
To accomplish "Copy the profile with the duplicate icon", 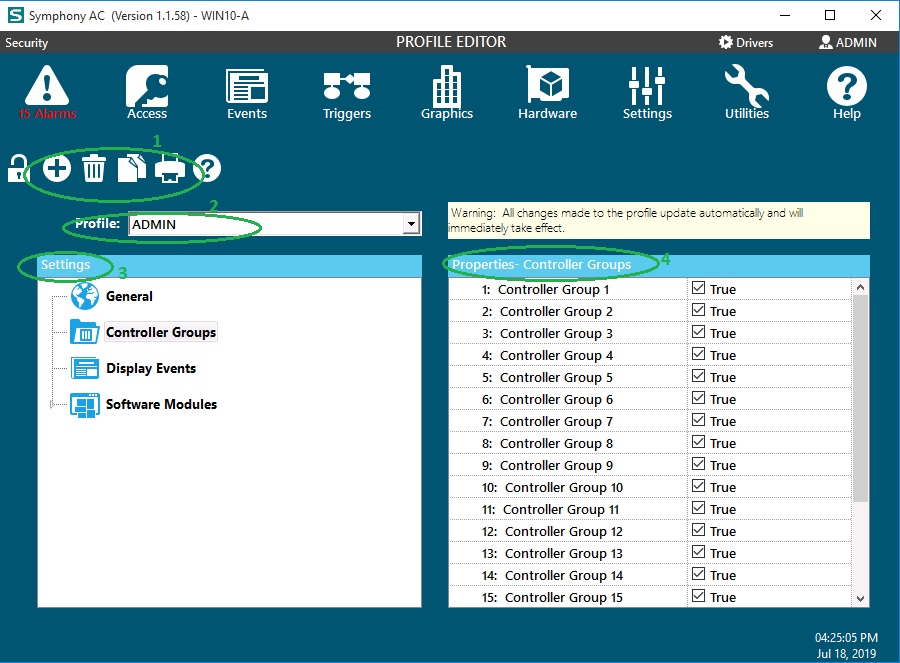I will point(131,168).
